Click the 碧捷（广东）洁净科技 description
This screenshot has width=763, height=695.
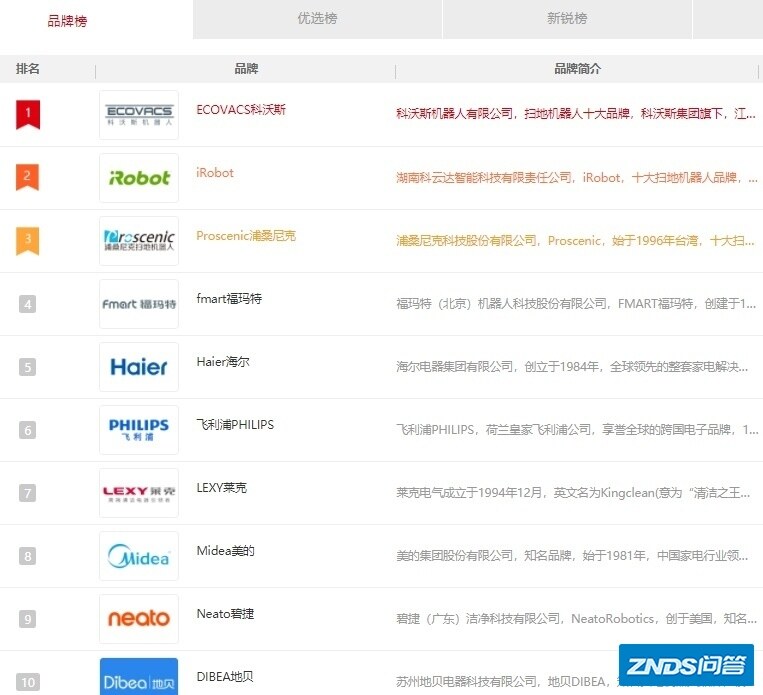576,619
